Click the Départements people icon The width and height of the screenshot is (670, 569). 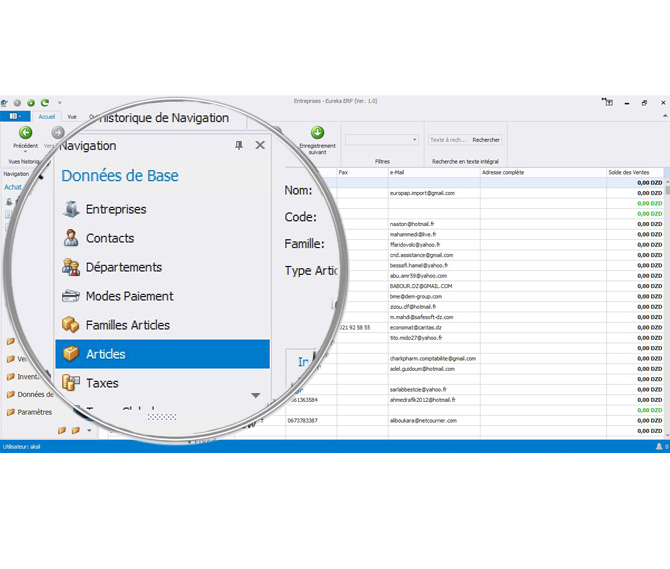71,267
